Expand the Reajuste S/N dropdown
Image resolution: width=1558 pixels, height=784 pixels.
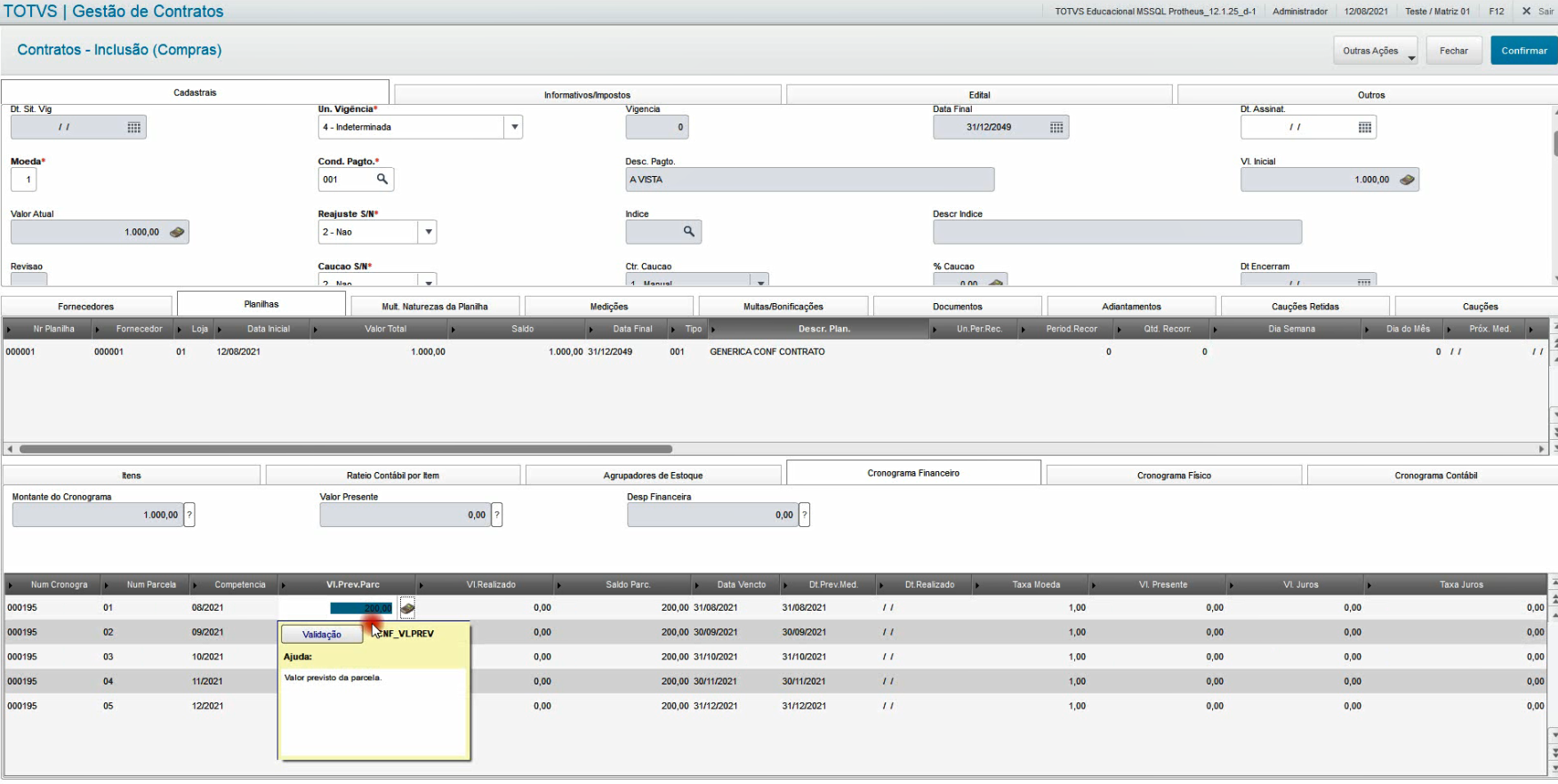coord(428,232)
